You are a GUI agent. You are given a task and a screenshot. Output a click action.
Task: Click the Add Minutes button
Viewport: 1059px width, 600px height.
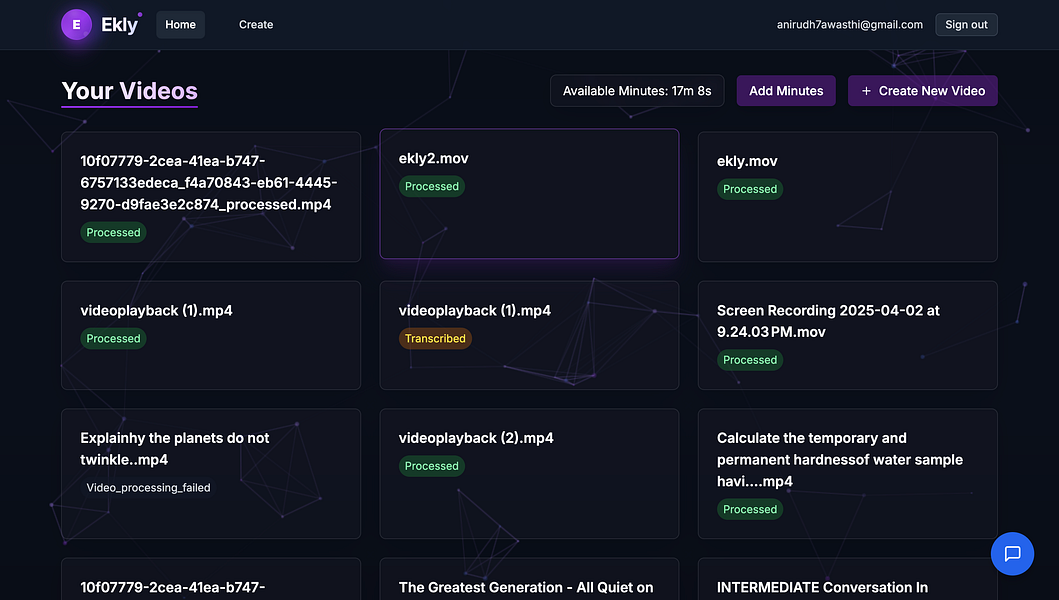(786, 90)
